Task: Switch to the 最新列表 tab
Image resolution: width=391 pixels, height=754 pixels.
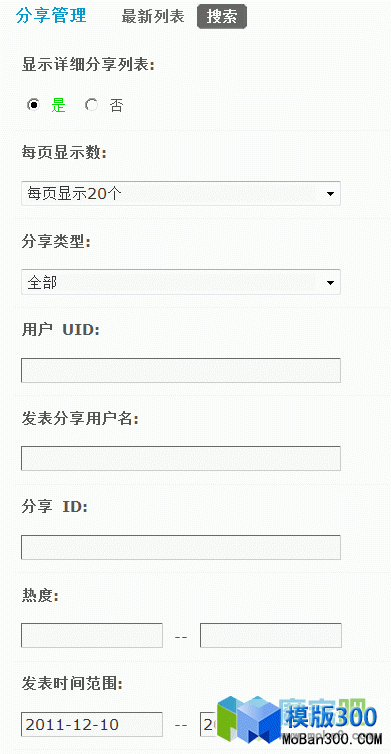Action: [153, 16]
